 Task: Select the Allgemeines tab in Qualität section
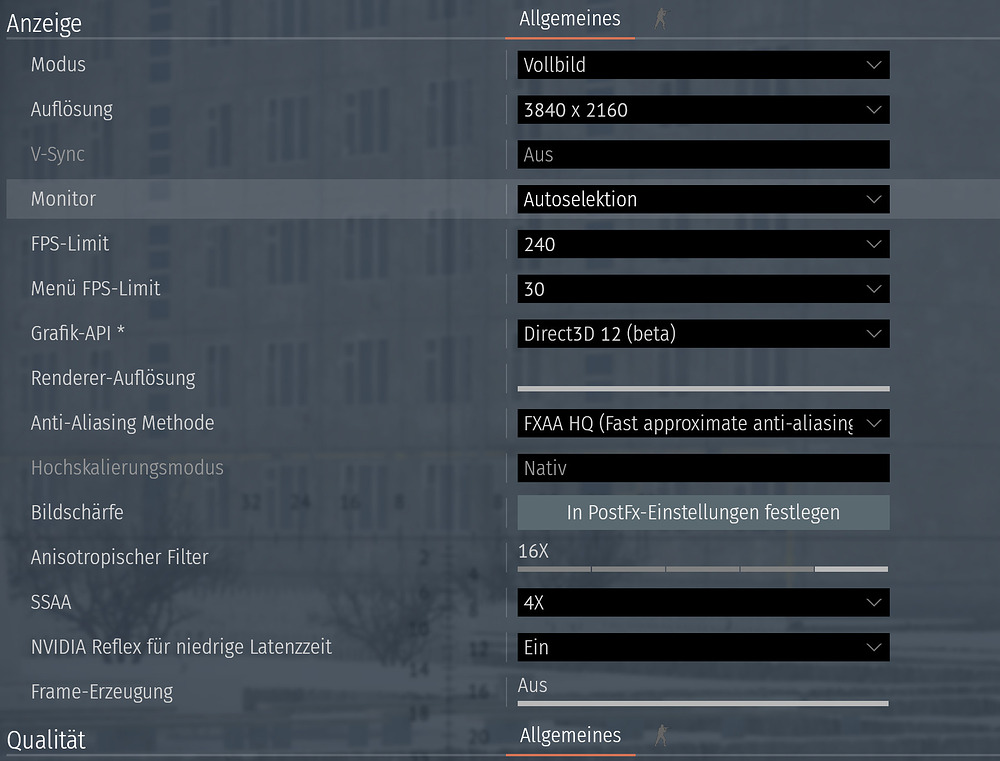(570, 735)
